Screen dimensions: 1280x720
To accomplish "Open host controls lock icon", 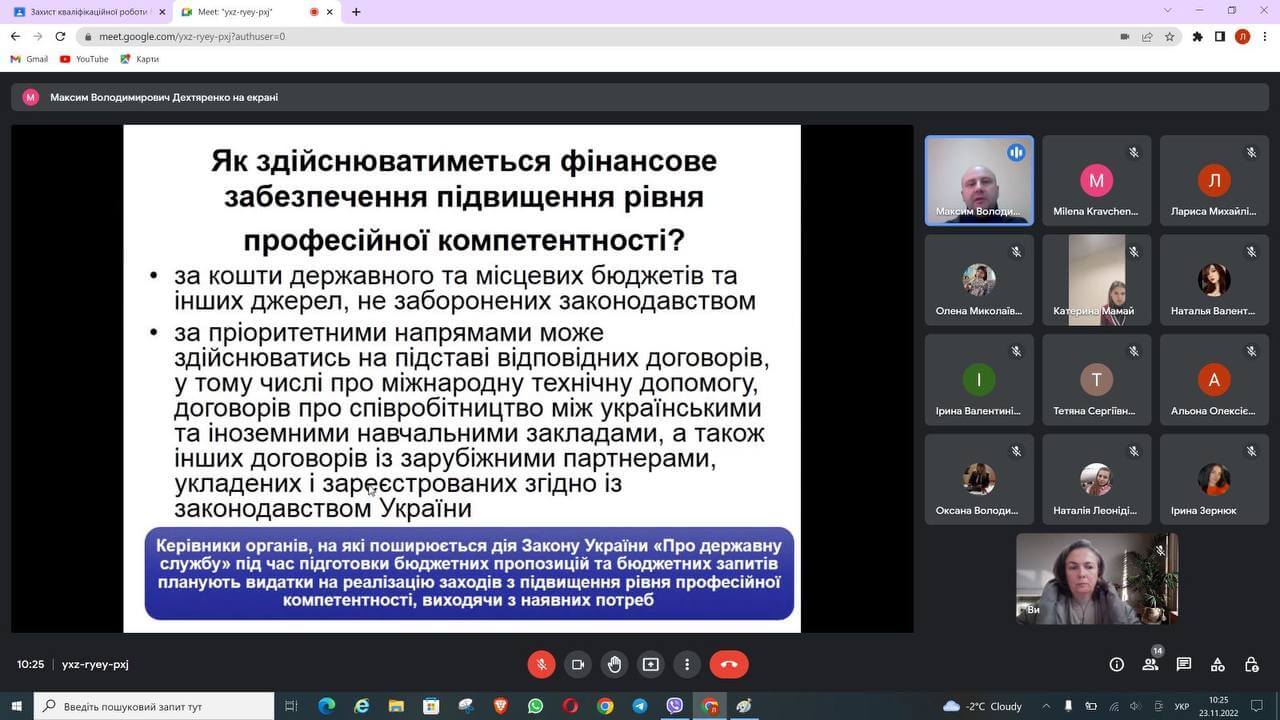I will coord(1251,664).
